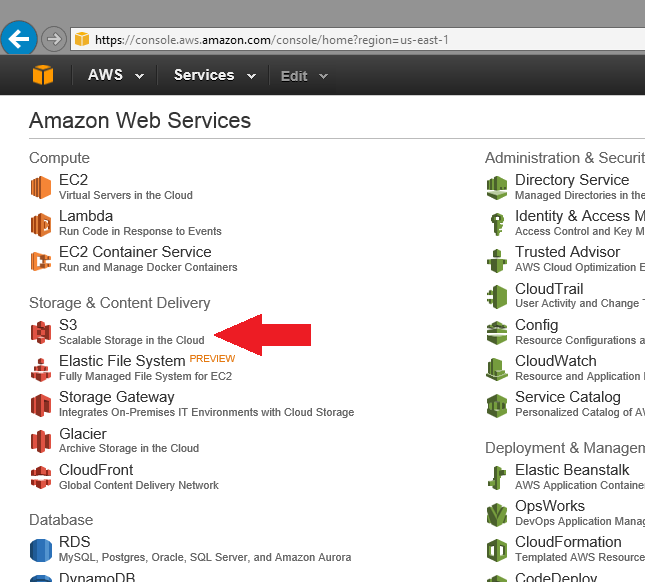Open the CloudTrail link

click(x=549, y=289)
